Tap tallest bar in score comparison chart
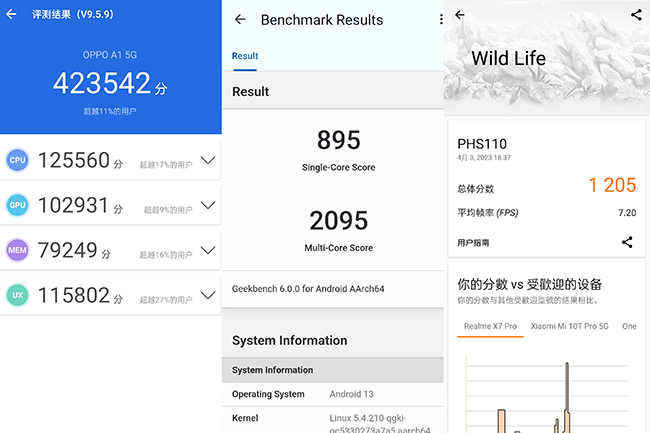 click(567, 398)
